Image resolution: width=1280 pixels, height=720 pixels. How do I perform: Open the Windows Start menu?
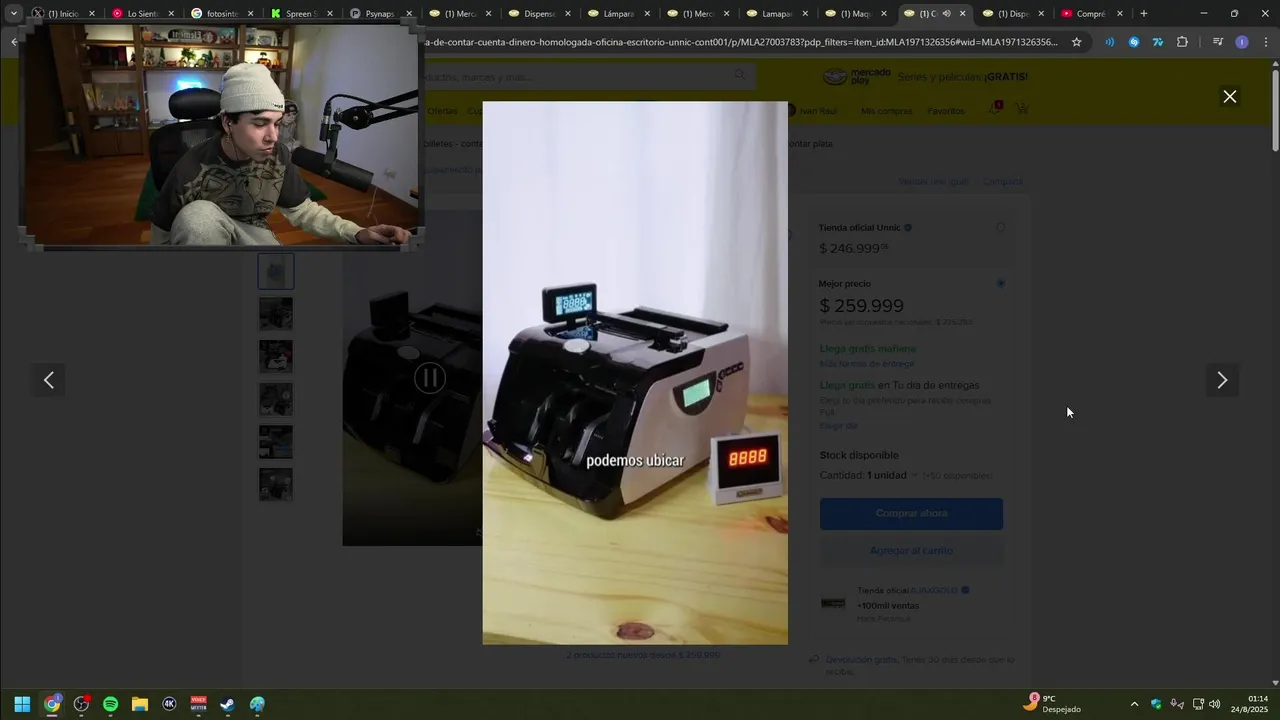22,704
